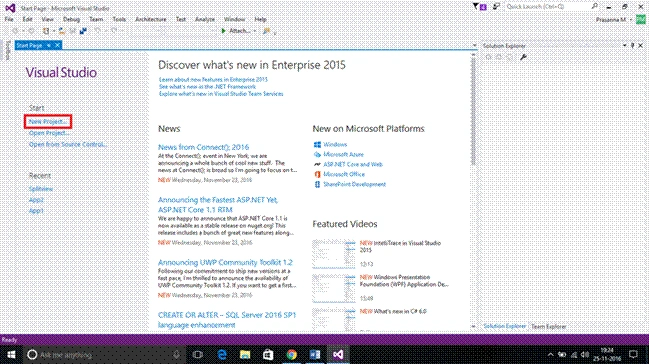Show hidden system tray icons

(x=550, y=355)
